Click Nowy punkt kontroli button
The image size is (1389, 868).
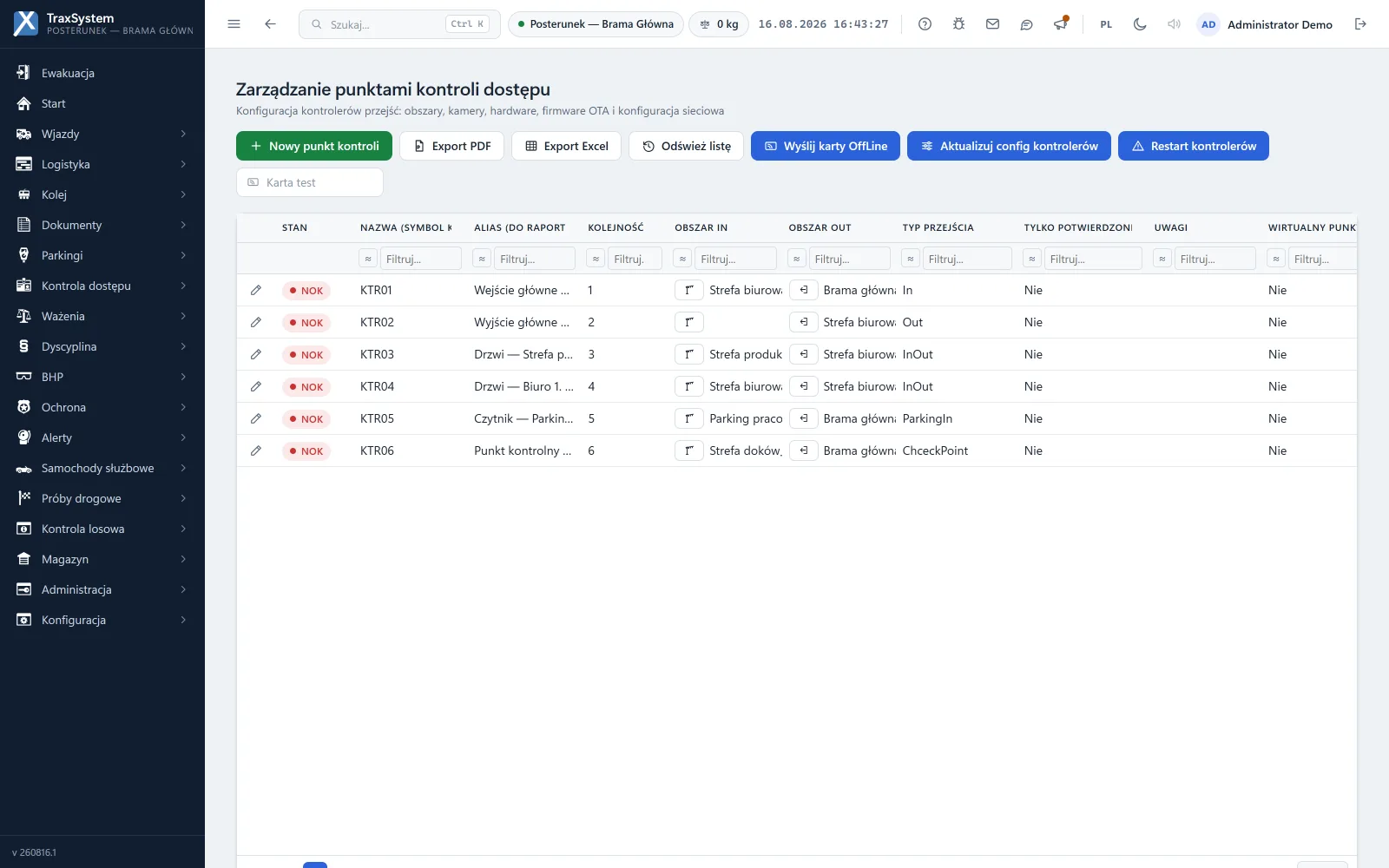point(314,146)
